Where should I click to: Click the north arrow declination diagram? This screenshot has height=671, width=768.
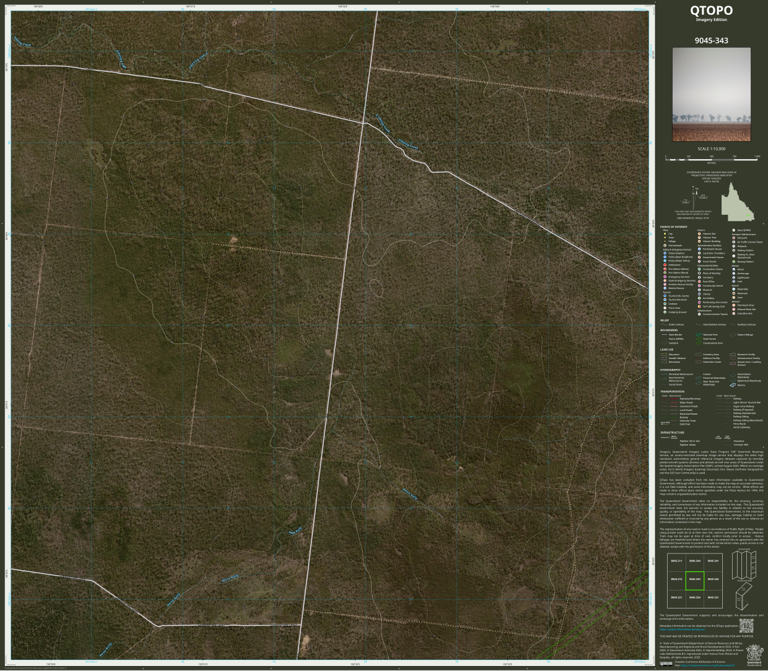(x=696, y=198)
